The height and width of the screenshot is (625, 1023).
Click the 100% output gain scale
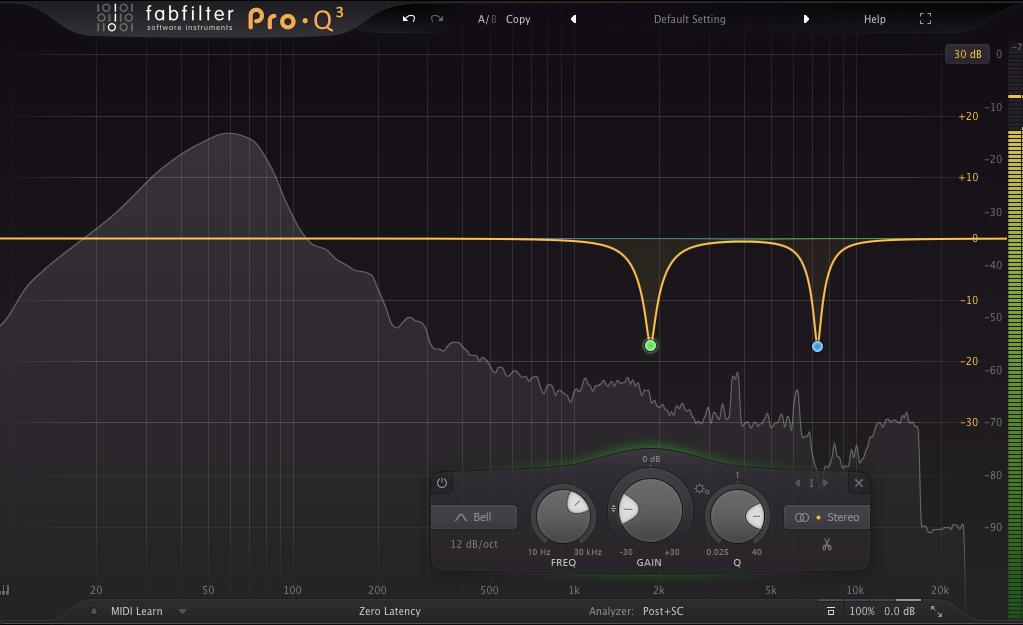(x=862, y=611)
